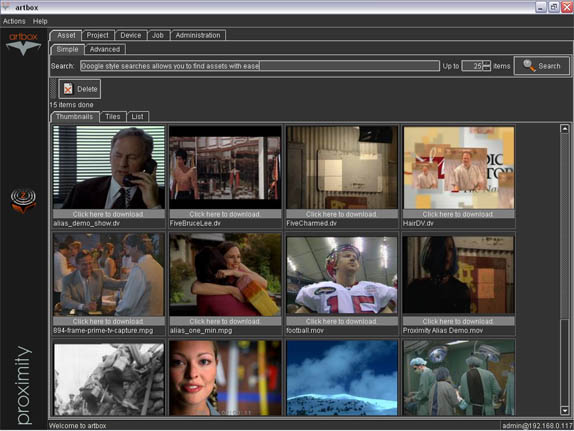
Task: Click the artbox window title icon
Action: point(6,7)
